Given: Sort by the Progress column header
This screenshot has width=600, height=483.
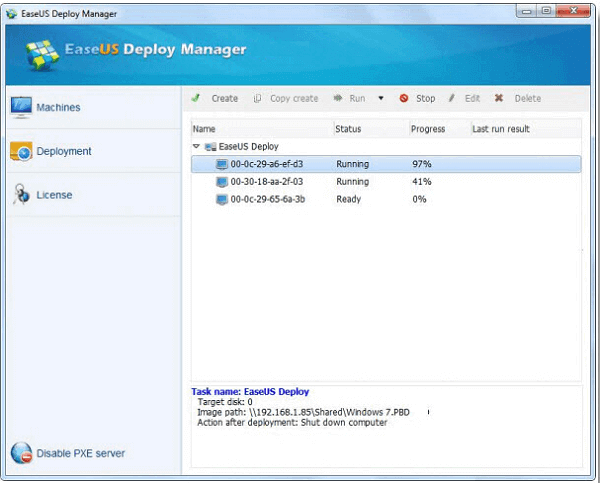Looking at the screenshot, I should (428, 129).
